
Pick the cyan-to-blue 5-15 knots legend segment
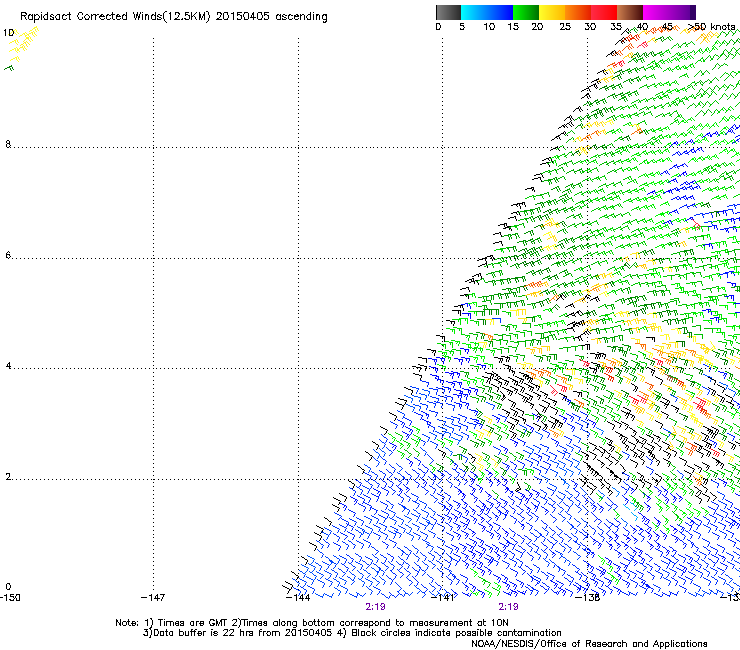click(487, 12)
